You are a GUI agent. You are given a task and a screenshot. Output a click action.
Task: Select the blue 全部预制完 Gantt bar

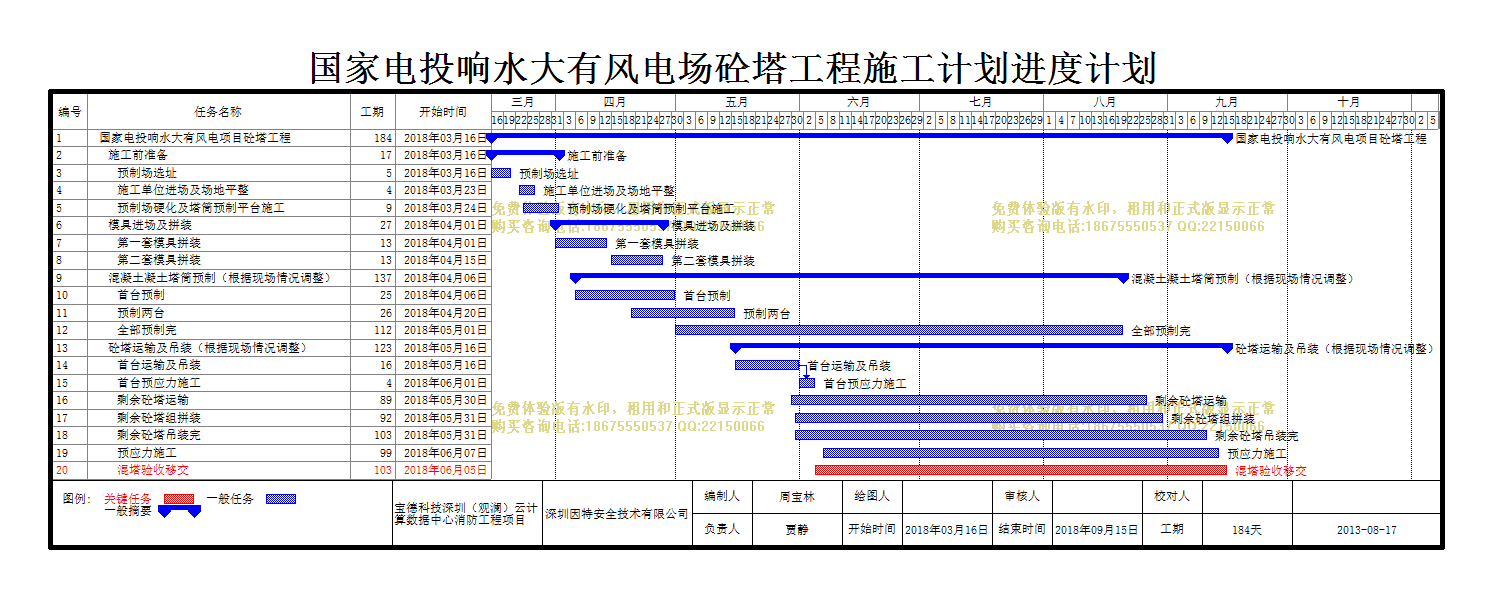[x=899, y=330]
